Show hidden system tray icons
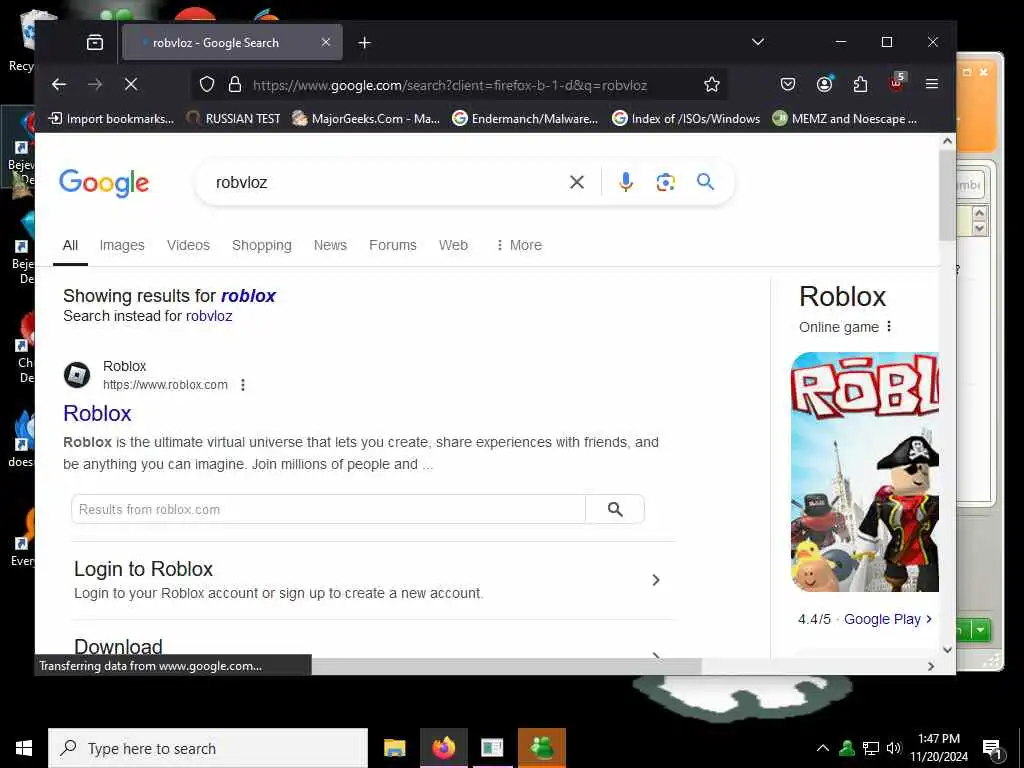The image size is (1024, 768). (x=823, y=748)
